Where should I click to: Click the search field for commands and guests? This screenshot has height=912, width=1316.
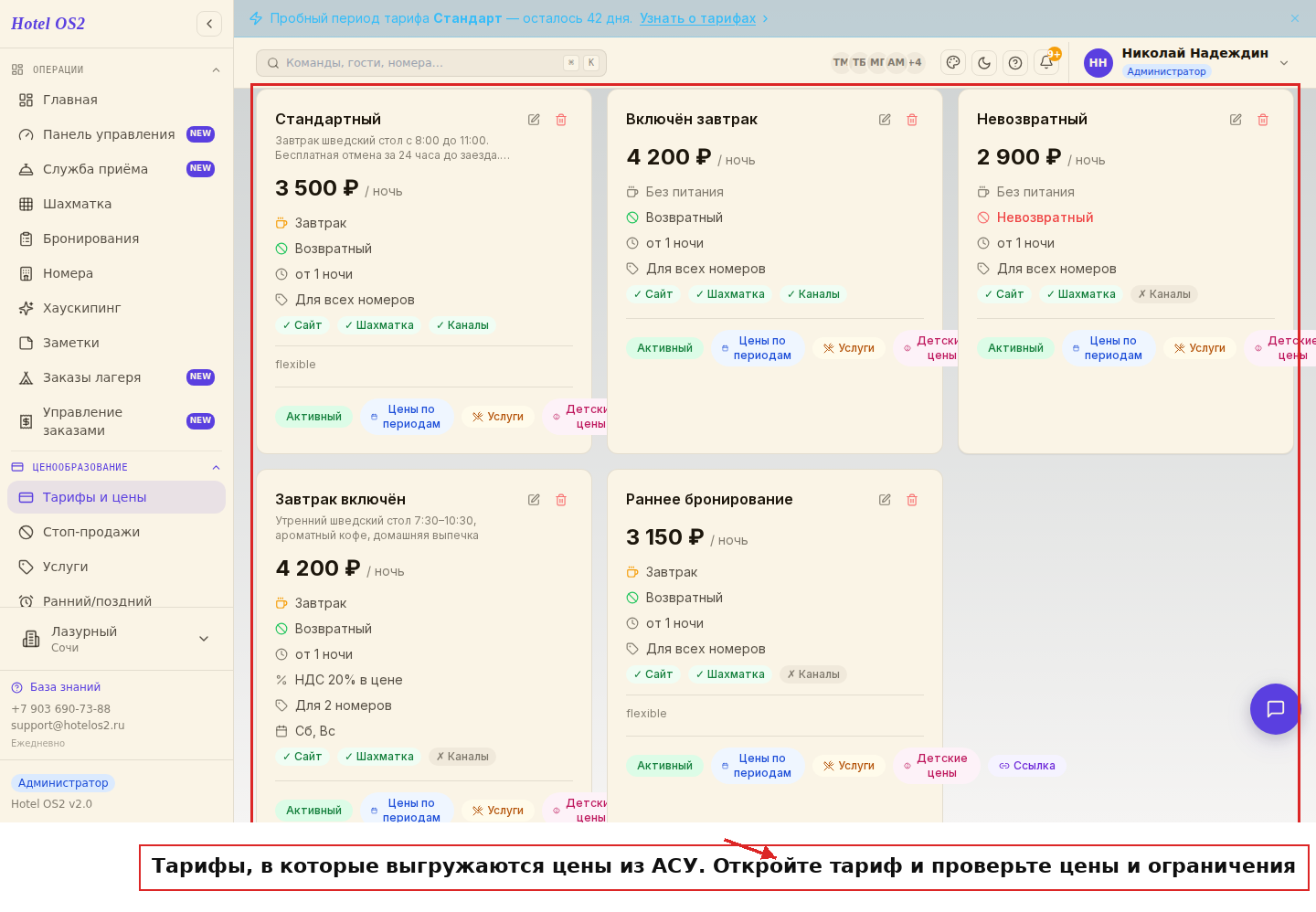coord(431,63)
